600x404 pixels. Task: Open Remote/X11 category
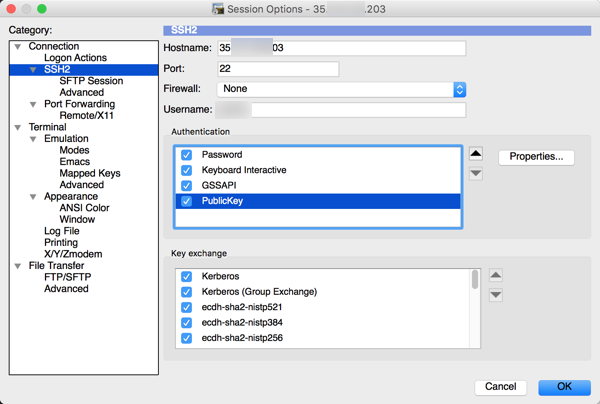86,116
